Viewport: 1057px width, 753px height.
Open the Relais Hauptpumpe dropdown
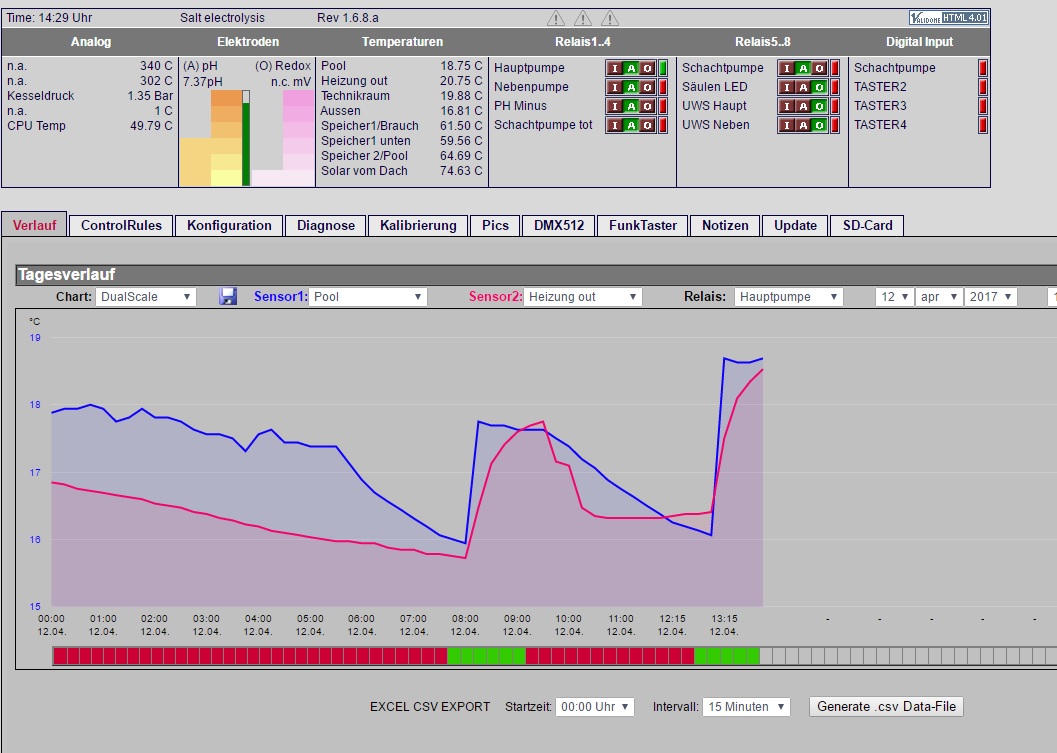(x=789, y=297)
